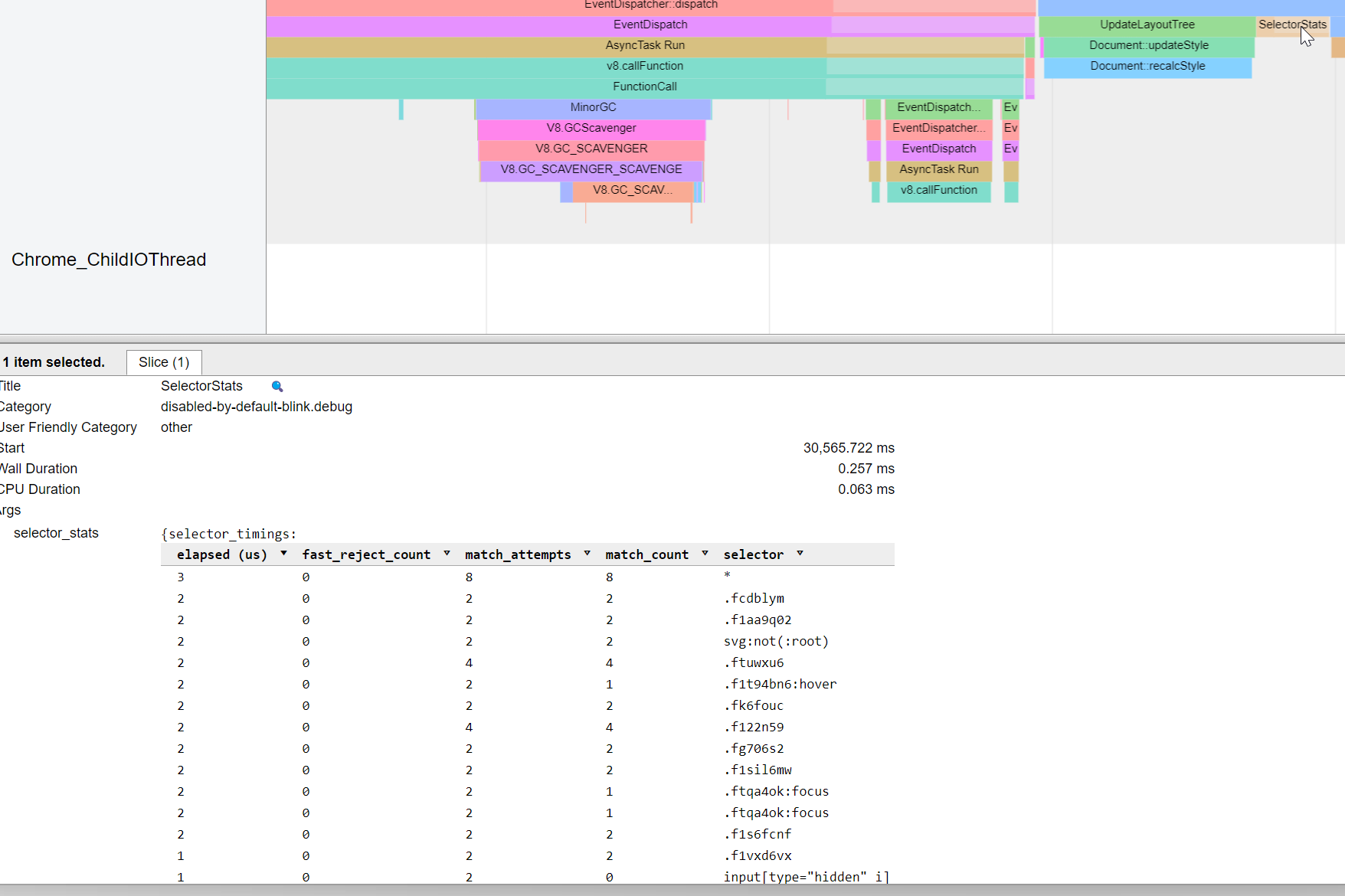Select the V8.GC_SCAVENGER_SCAVENGE slice

[x=591, y=169]
